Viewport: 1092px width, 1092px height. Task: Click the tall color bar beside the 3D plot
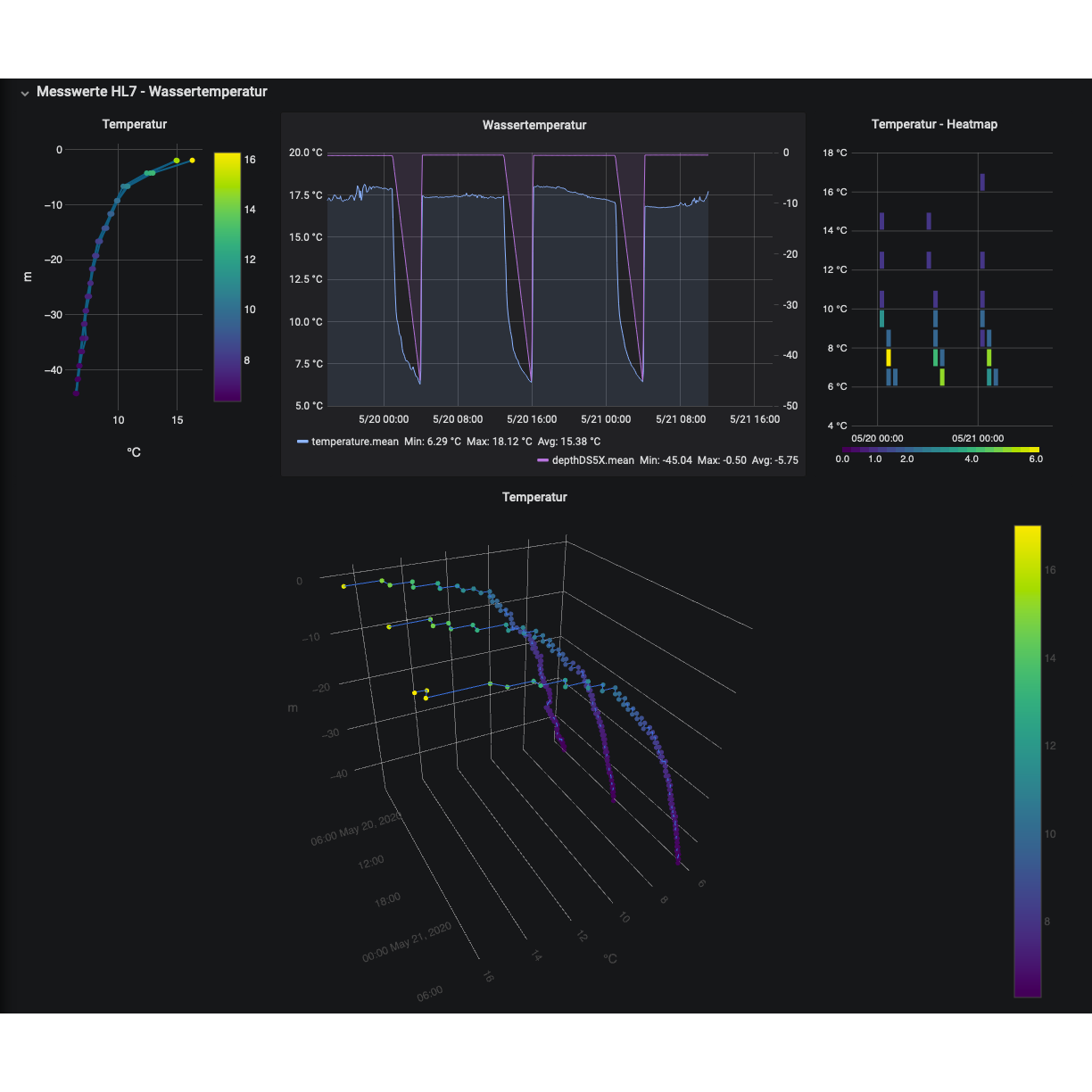1027,760
